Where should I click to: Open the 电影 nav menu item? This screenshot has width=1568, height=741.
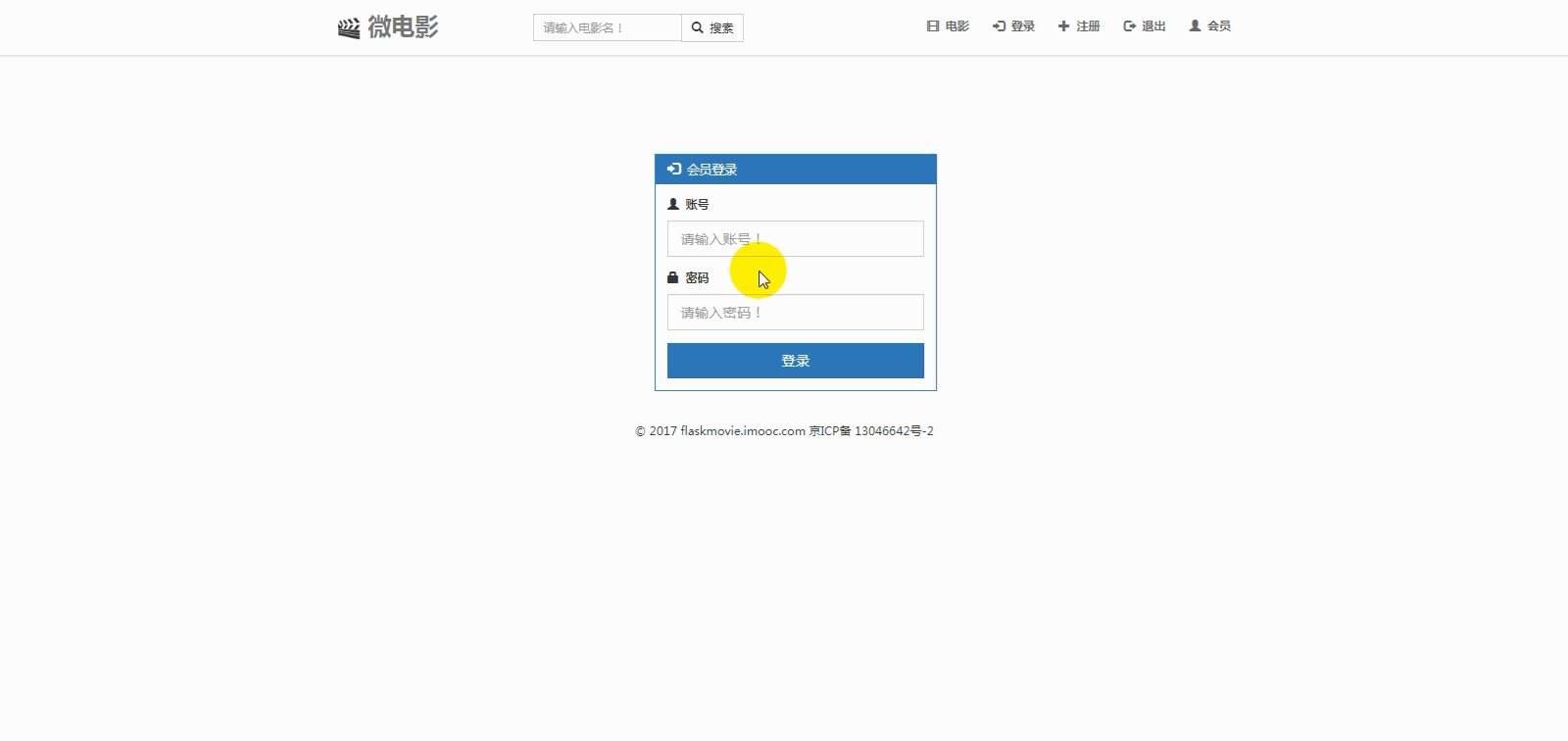pyautogui.click(x=948, y=26)
